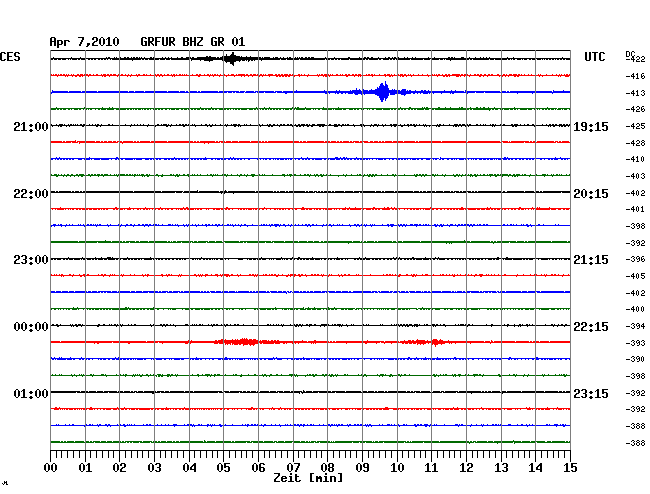Select the station title GRFUR BHZ GR 01
Screen dimensions: 650x494
coord(193,42)
